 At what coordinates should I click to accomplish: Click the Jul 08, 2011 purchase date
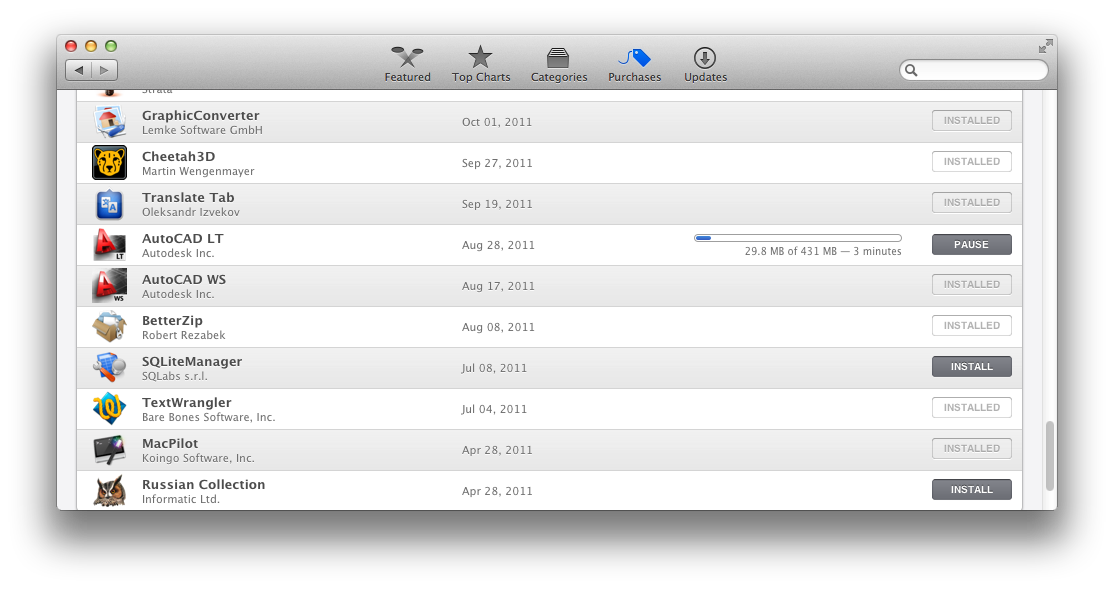[x=494, y=368]
